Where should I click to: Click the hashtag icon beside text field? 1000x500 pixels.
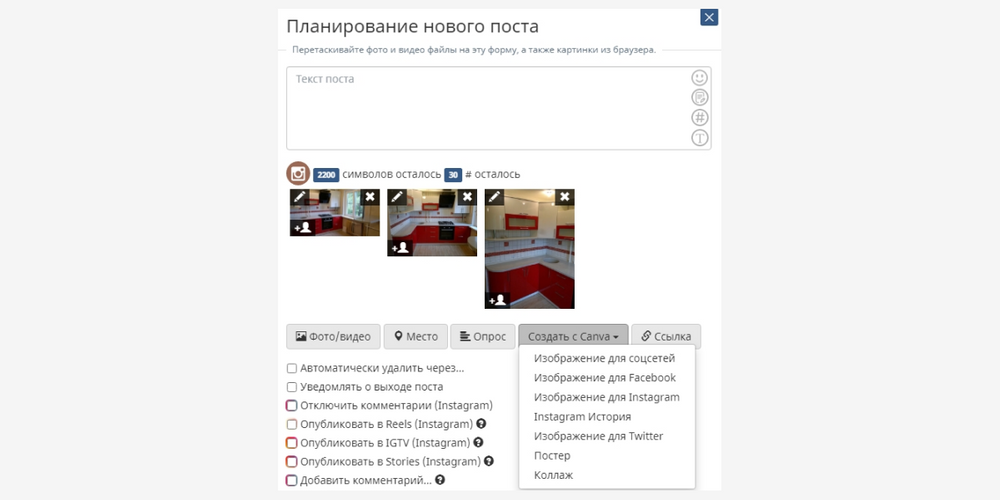(x=700, y=117)
